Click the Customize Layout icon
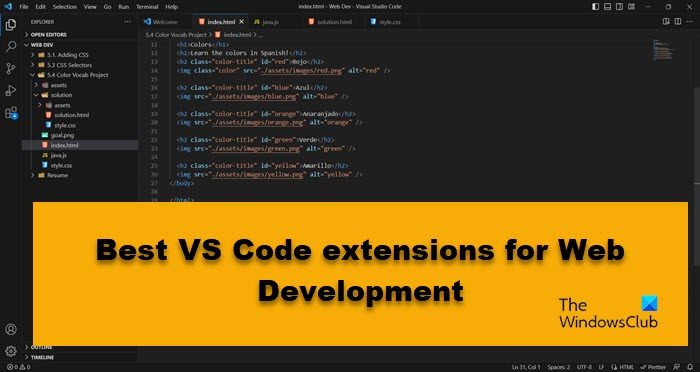The width and height of the screenshot is (700, 372). 631,7
